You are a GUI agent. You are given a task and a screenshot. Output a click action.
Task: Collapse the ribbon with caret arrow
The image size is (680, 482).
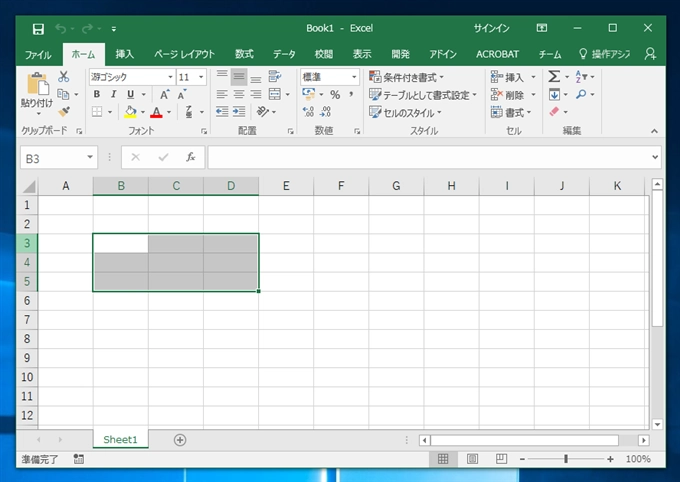tap(654, 131)
